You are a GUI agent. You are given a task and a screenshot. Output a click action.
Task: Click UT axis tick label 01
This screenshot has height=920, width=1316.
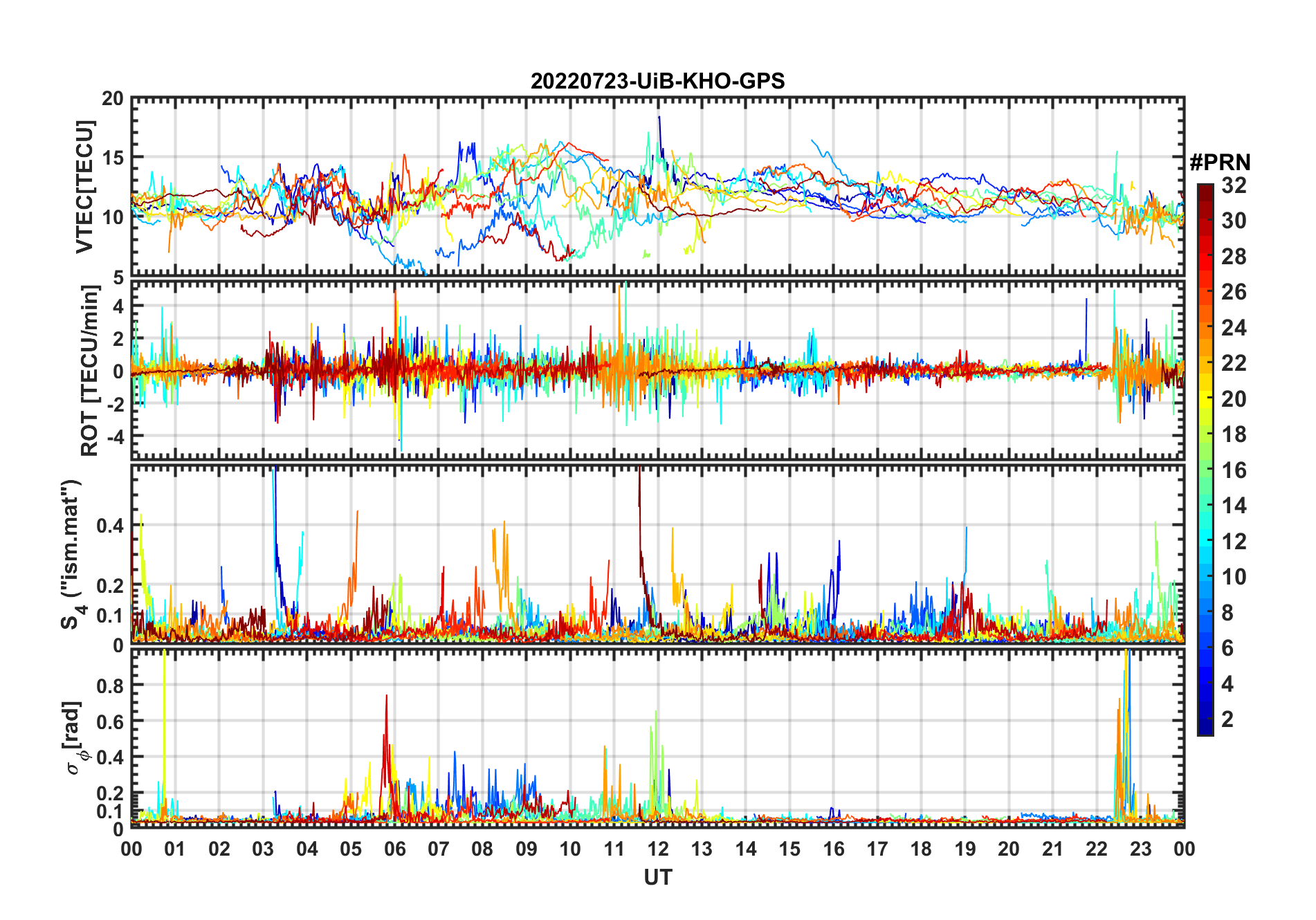click(x=175, y=849)
